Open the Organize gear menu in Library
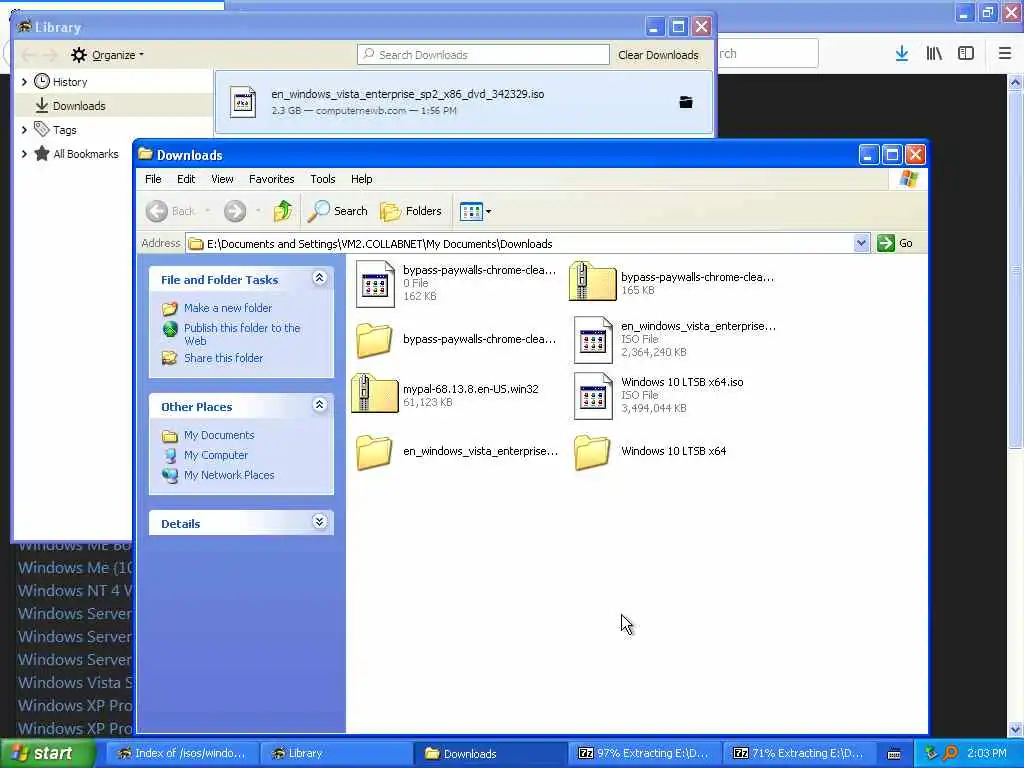 pos(107,55)
